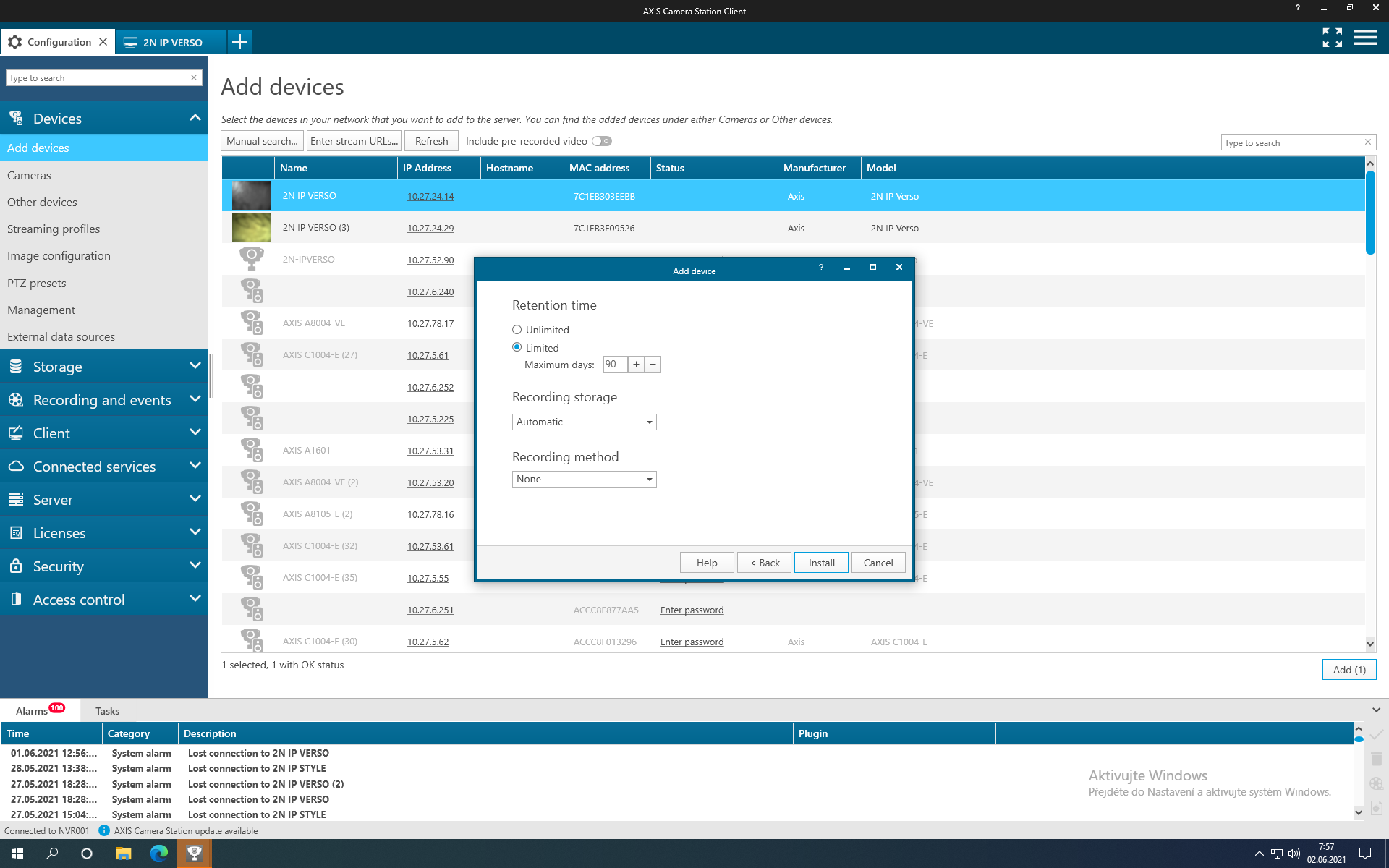Select the 2N IP VERSO (3) thumbnail
Image resolution: width=1389 pixels, height=868 pixels.
click(x=251, y=227)
